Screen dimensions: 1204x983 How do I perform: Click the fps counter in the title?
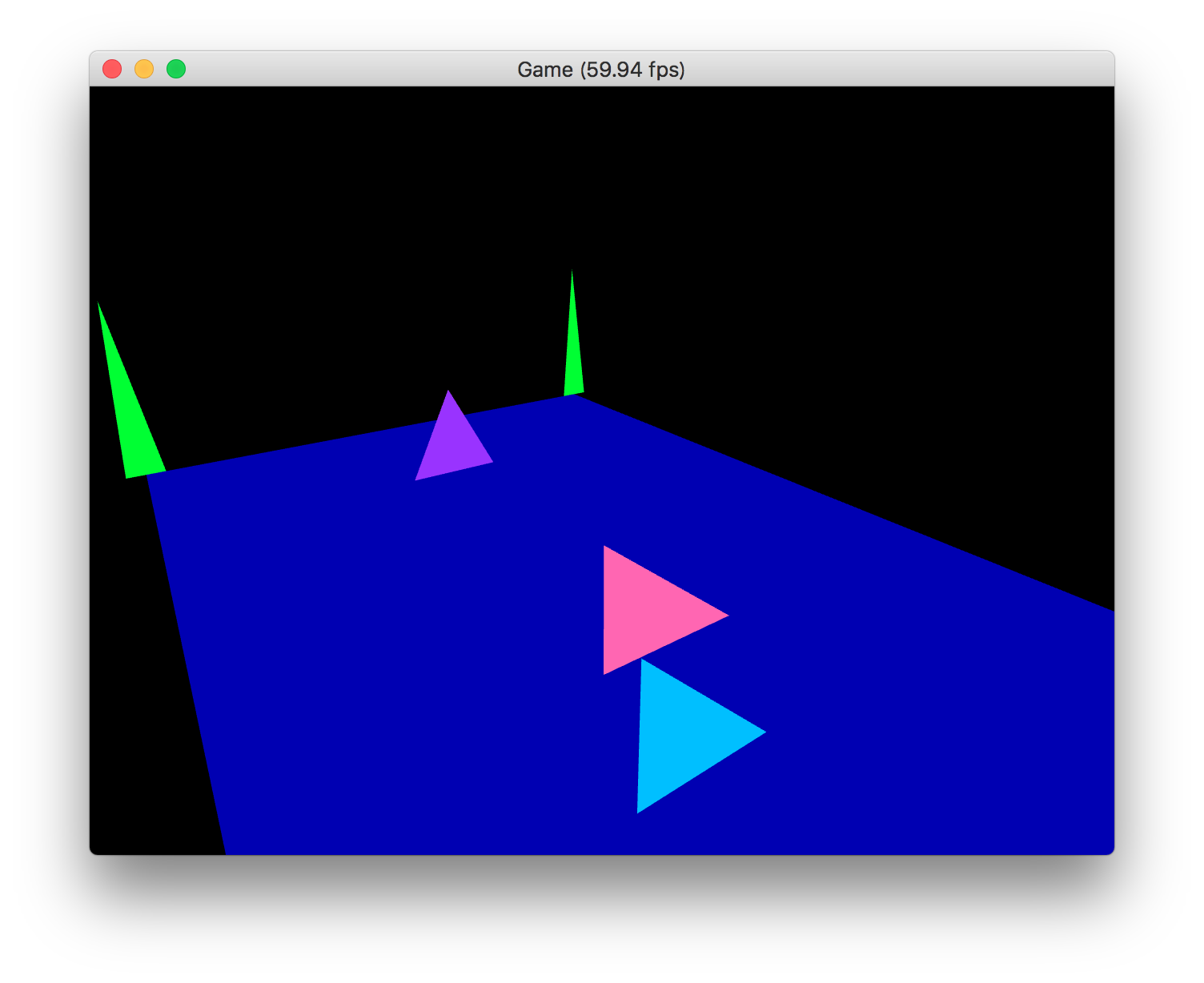coord(632,70)
